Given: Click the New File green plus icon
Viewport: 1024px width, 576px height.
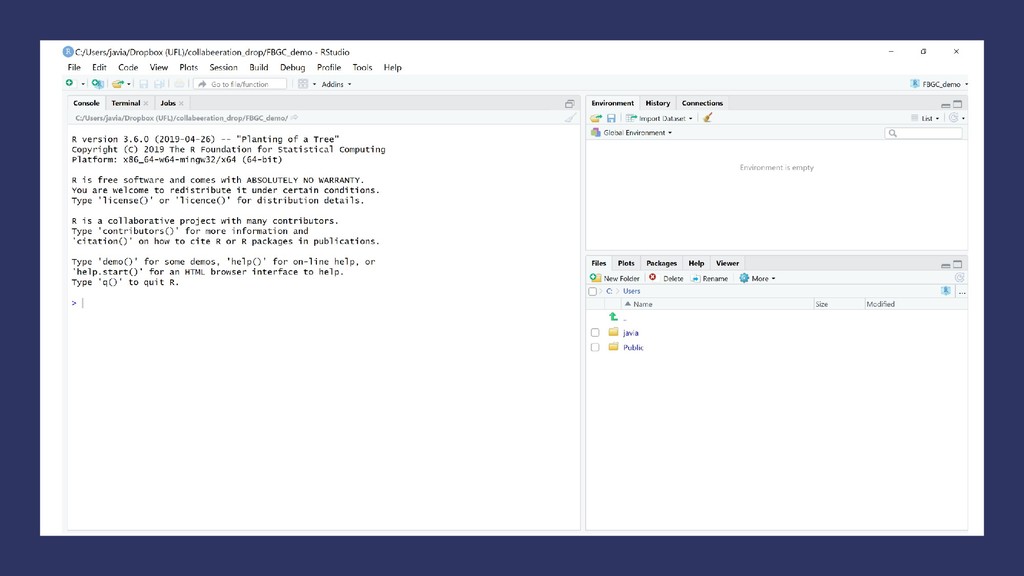Looking at the screenshot, I should click(x=69, y=84).
